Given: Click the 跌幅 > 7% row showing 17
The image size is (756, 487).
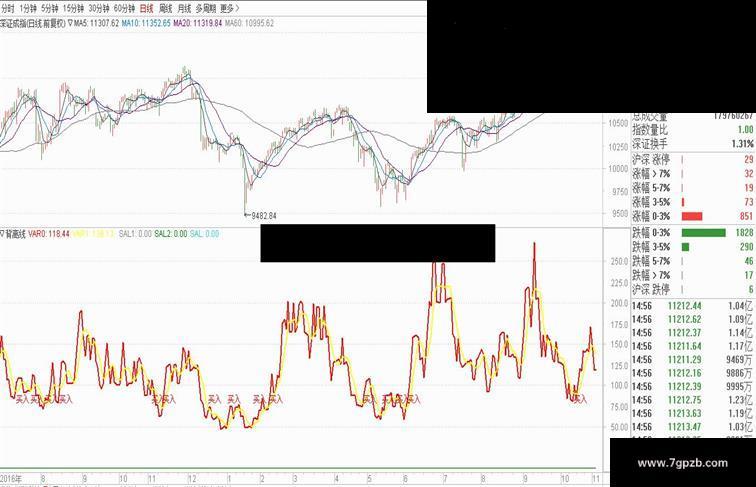Looking at the screenshot, I should [692, 275].
